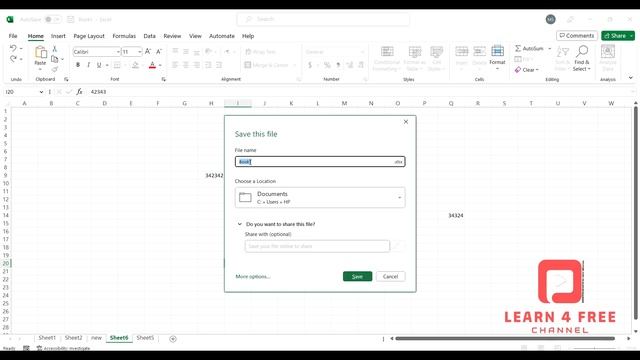Click the Undo arrow icon
This screenshot has height=360, width=640.
(x=13, y=49)
